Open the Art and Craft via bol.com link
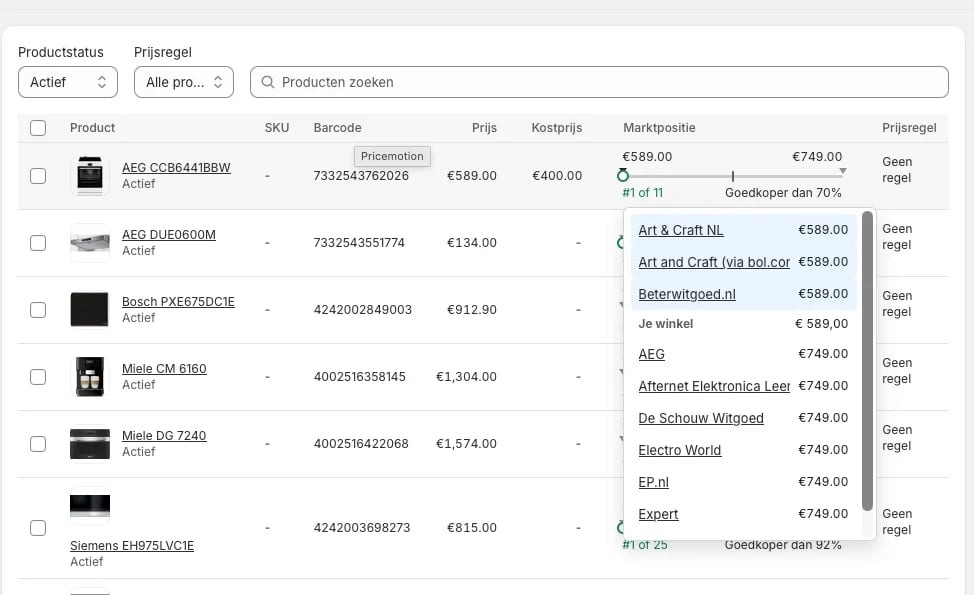974x595 pixels. click(x=714, y=263)
